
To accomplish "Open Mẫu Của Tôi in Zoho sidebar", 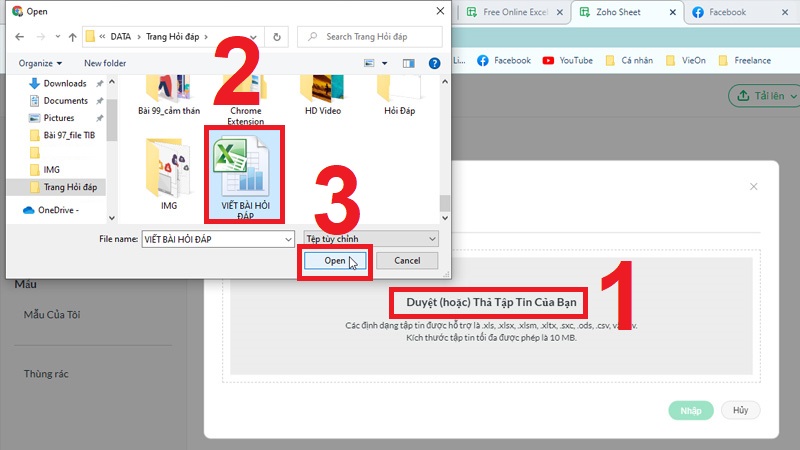I will (52, 315).
